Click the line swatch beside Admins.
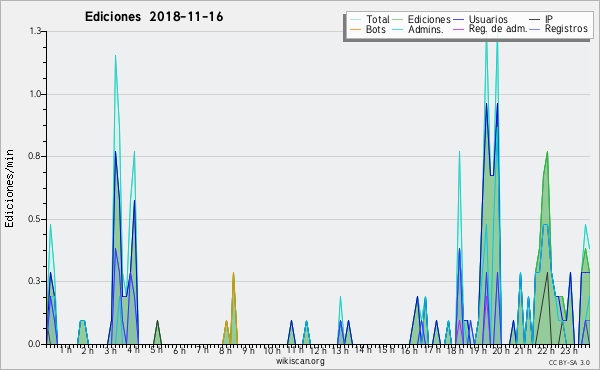This screenshot has height=370, width=600. pos(398,29)
